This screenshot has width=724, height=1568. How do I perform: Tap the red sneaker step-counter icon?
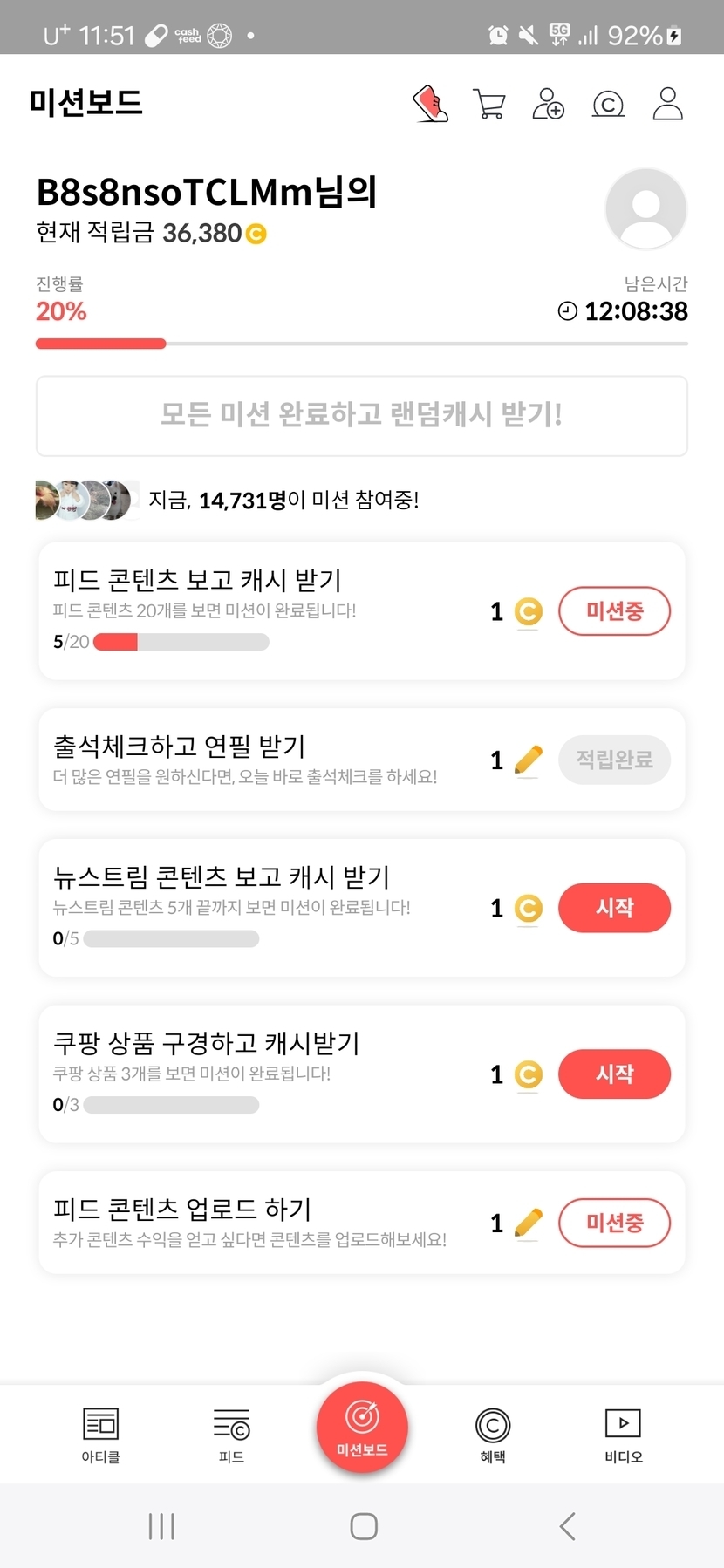point(430,104)
